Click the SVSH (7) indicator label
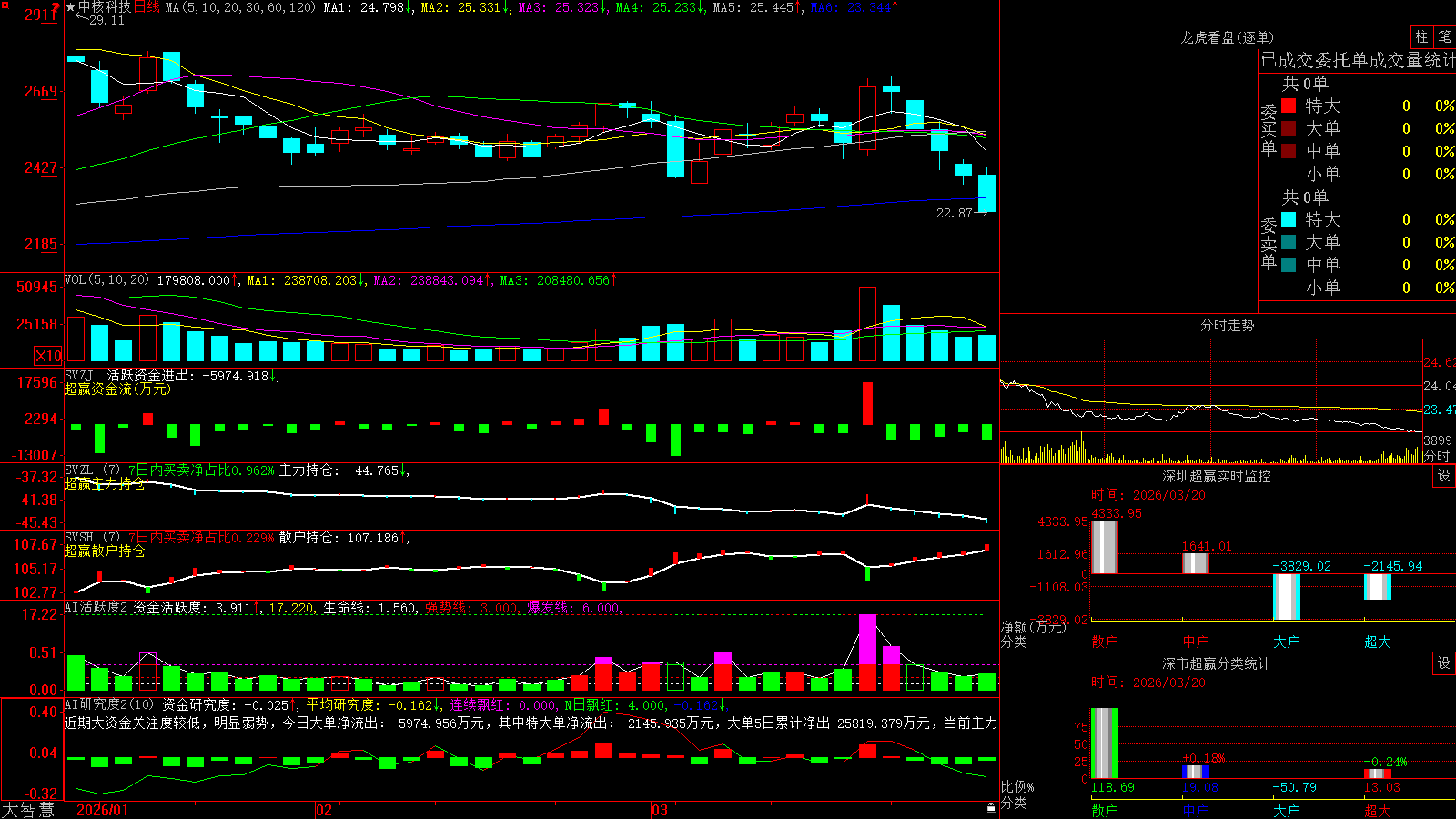The height and width of the screenshot is (819, 1456). tap(92, 538)
